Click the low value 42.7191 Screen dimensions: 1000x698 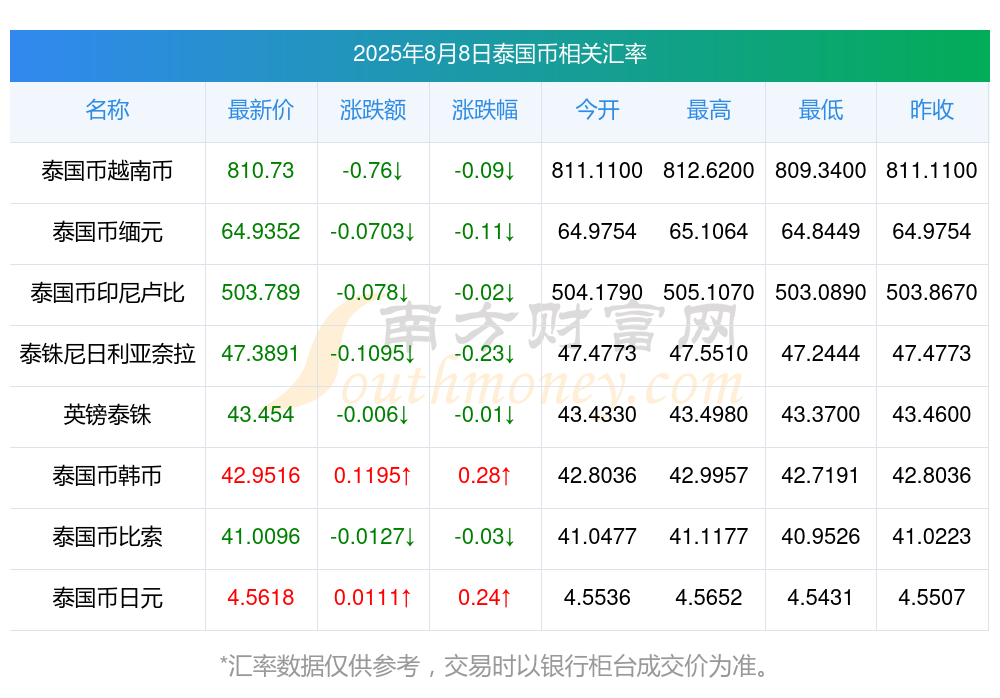pos(821,476)
